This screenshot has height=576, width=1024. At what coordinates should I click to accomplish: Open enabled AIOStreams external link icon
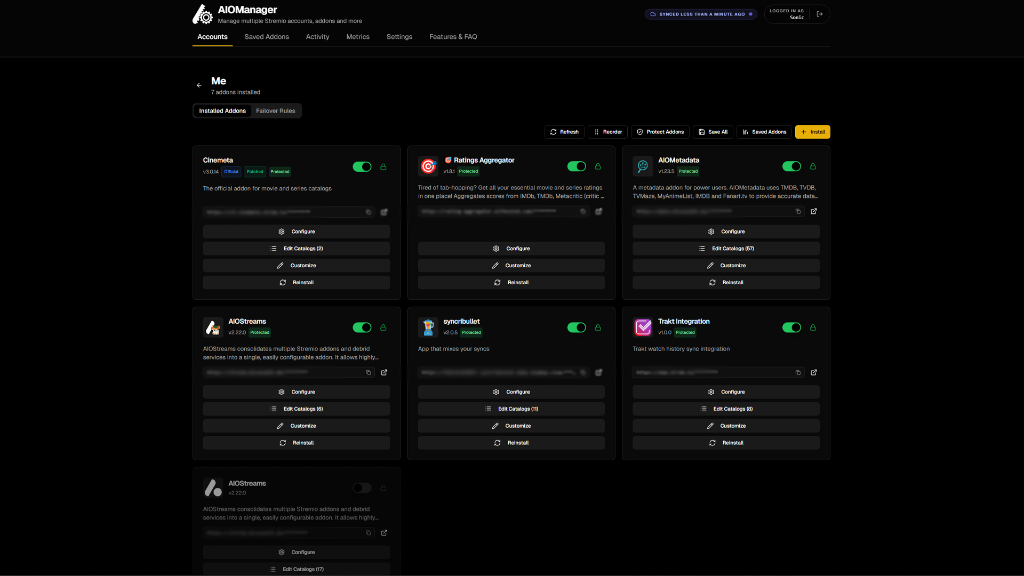pyautogui.click(x=384, y=373)
